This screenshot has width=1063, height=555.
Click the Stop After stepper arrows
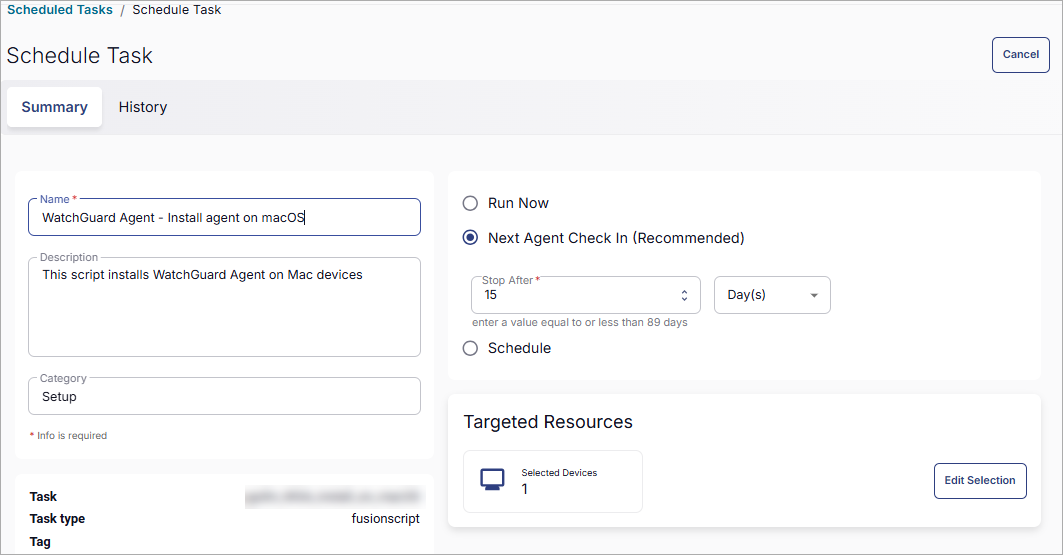pos(684,295)
